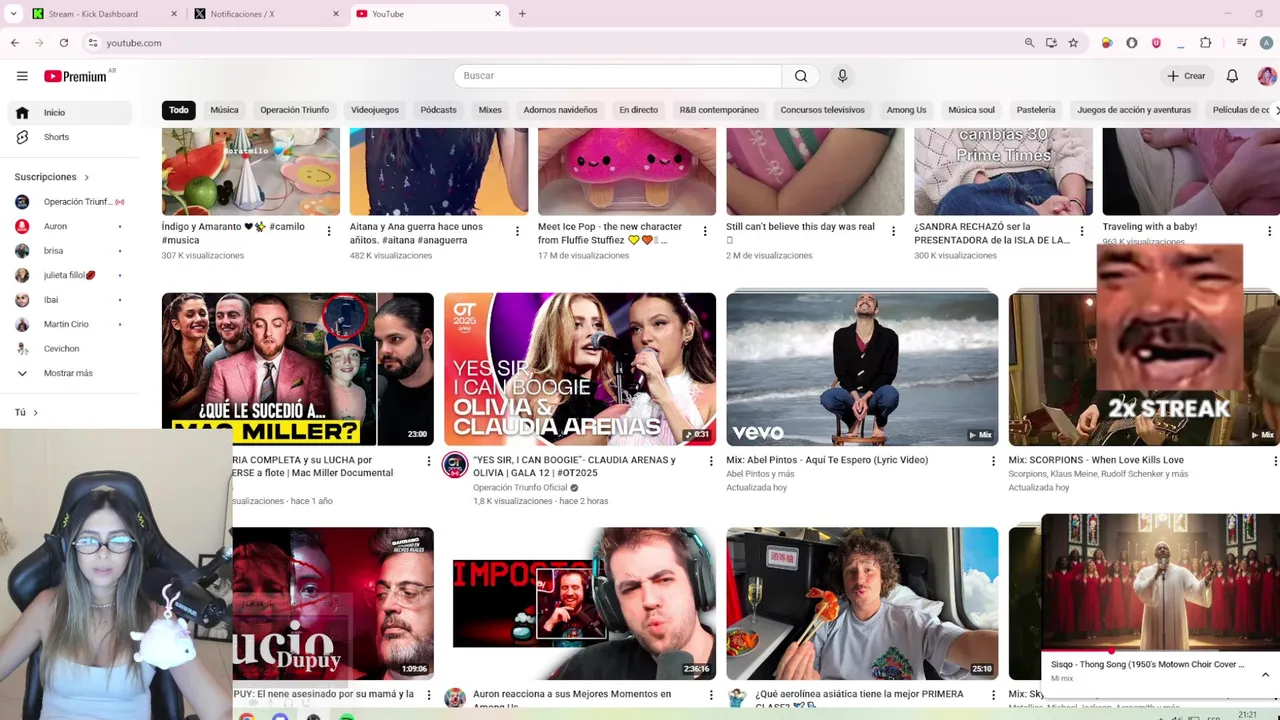
Task: Open the notifications bell
Action: click(x=1232, y=76)
